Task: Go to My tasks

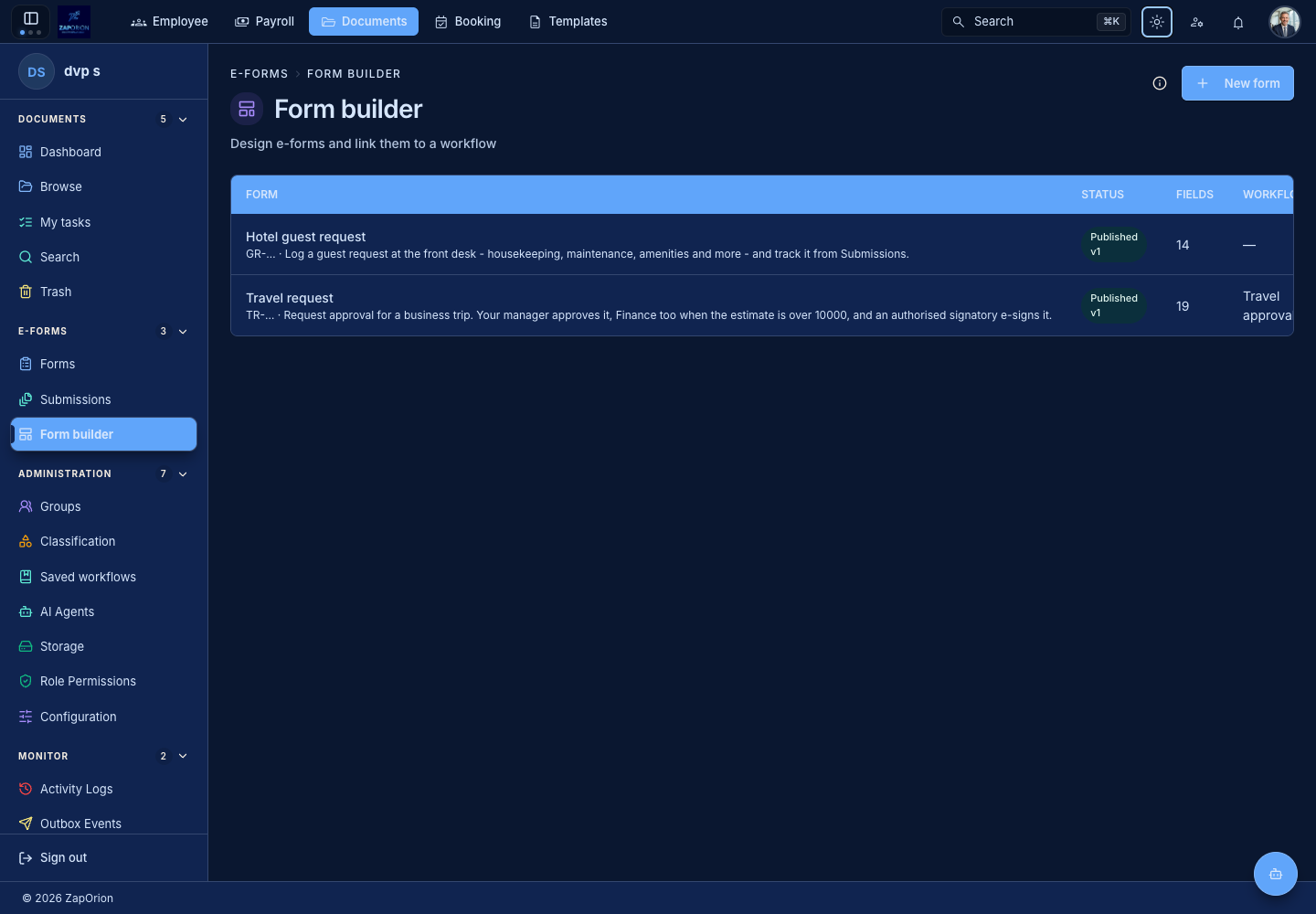Action: click(x=103, y=222)
